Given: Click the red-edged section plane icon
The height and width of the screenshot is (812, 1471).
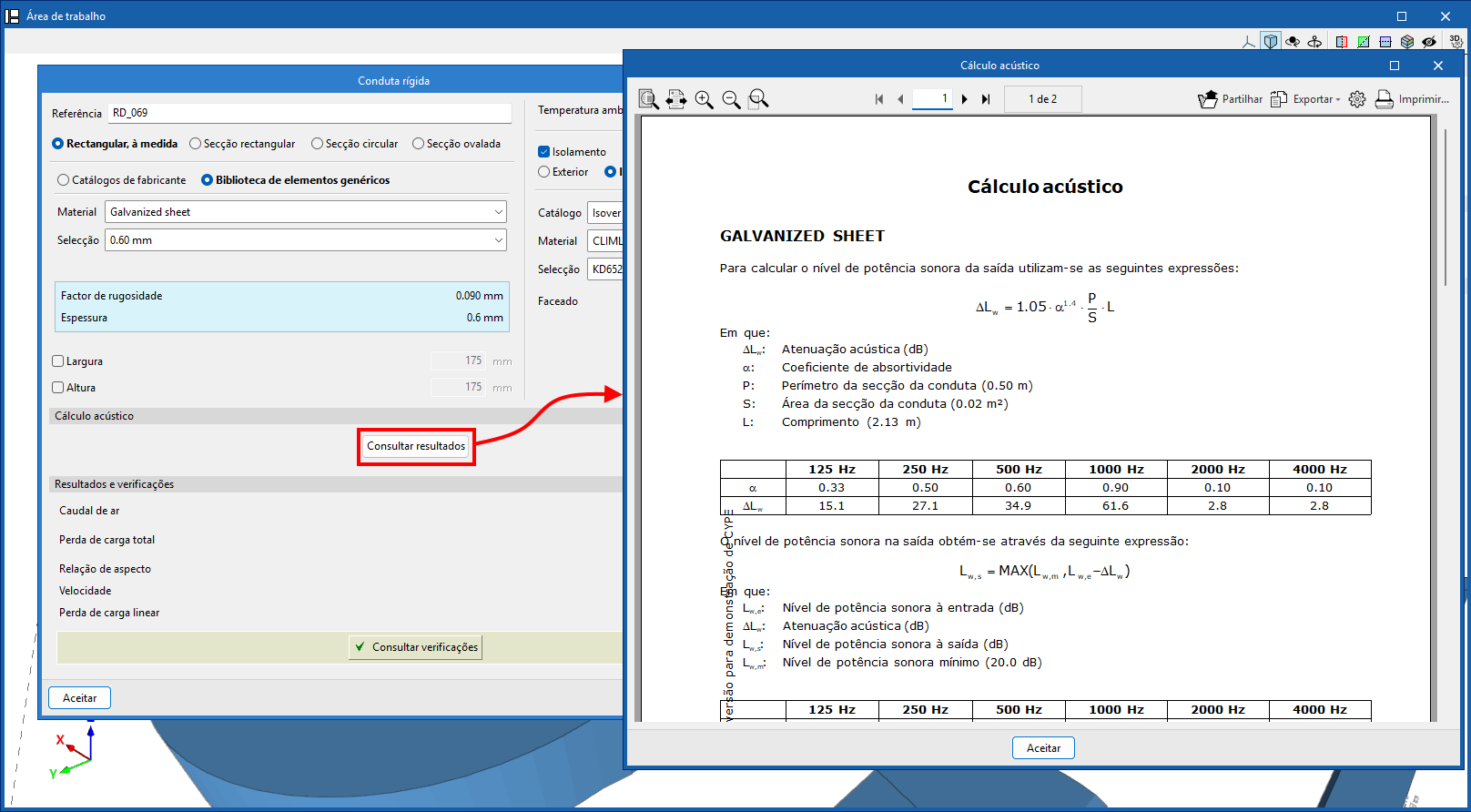Looking at the screenshot, I should 1342,42.
